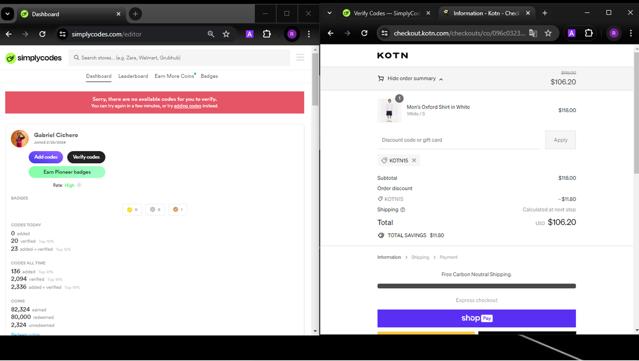Image resolution: width=639 pixels, height=361 pixels.
Task: Click Discount code or gift card field
Action: [x=459, y=140]
